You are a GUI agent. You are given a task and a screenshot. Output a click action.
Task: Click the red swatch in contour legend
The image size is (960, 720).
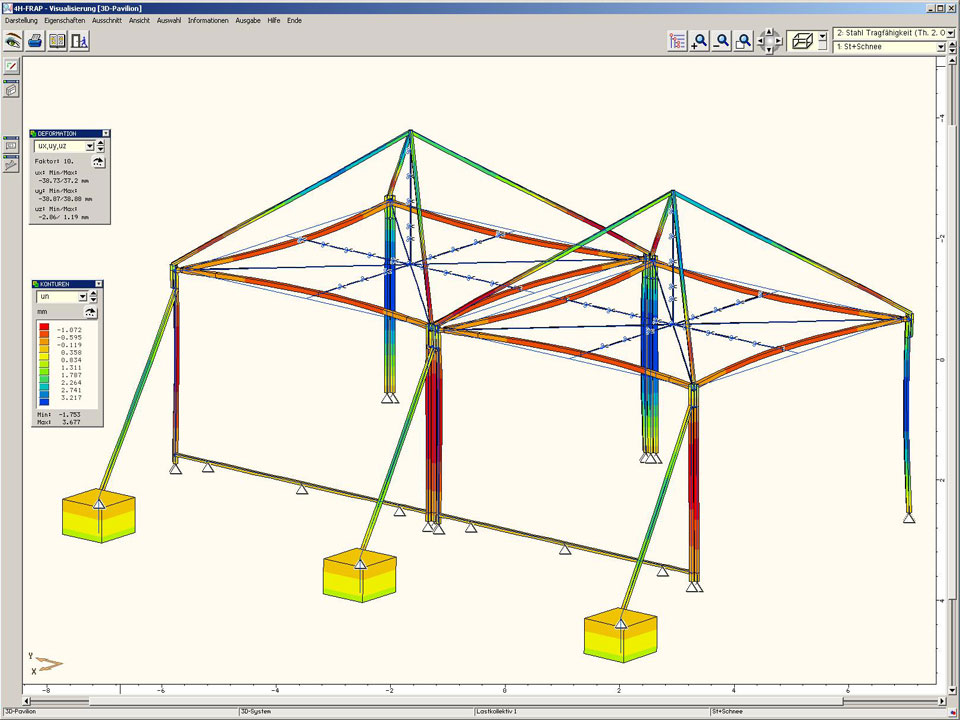[45, 329]
